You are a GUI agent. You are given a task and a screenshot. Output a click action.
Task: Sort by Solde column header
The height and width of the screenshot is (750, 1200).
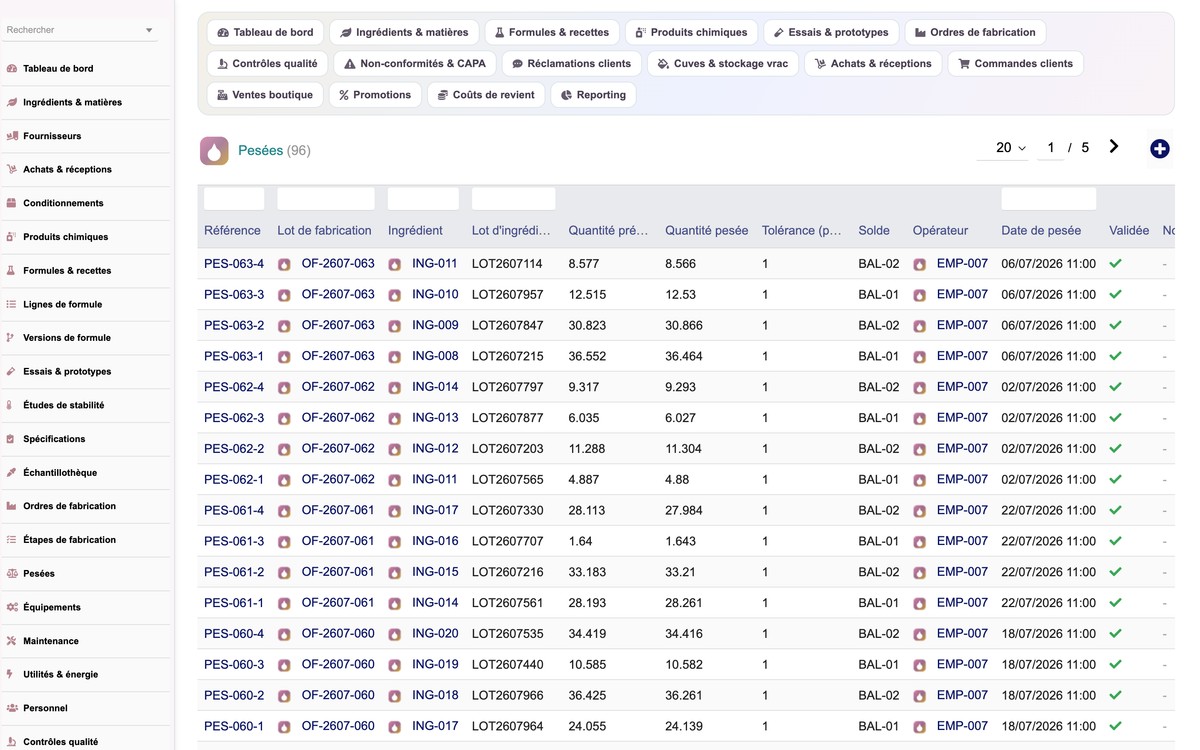click(x=874, y=231)
